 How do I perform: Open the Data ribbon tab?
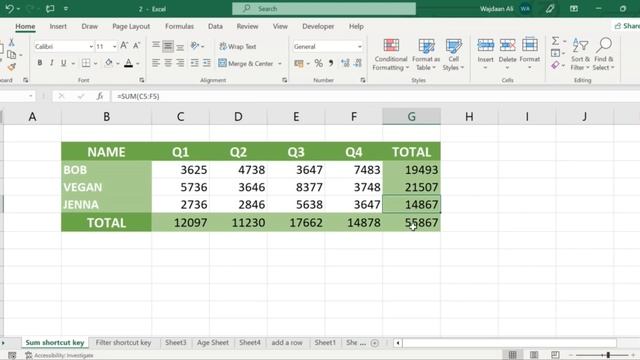pos(215,26)
